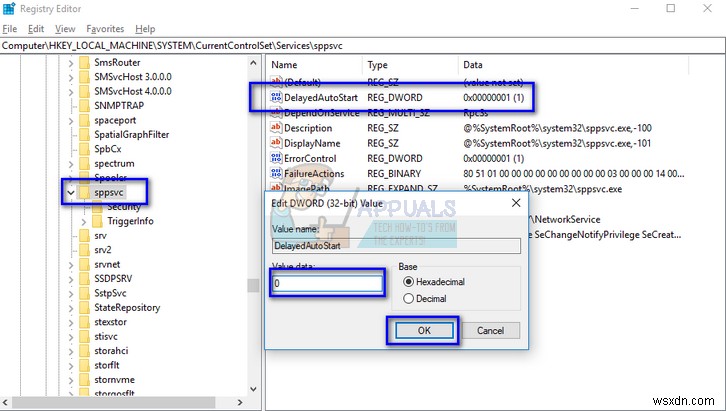This screenshot has height=411, width=726.
Task: Click the stornvme folder icon
Action: pyautogui.click(x=85, y=380)
